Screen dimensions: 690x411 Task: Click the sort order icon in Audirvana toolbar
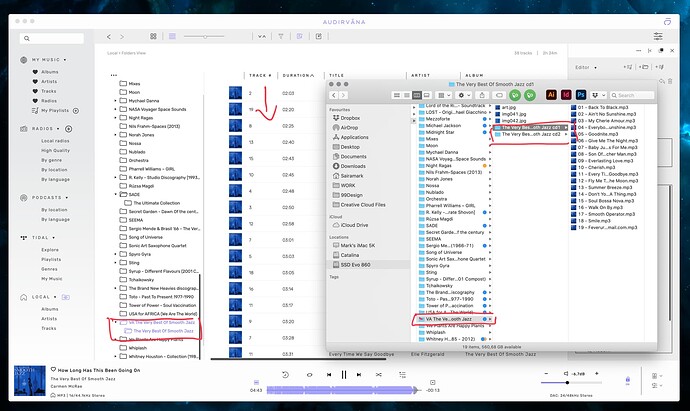click(x=262, y=37)
